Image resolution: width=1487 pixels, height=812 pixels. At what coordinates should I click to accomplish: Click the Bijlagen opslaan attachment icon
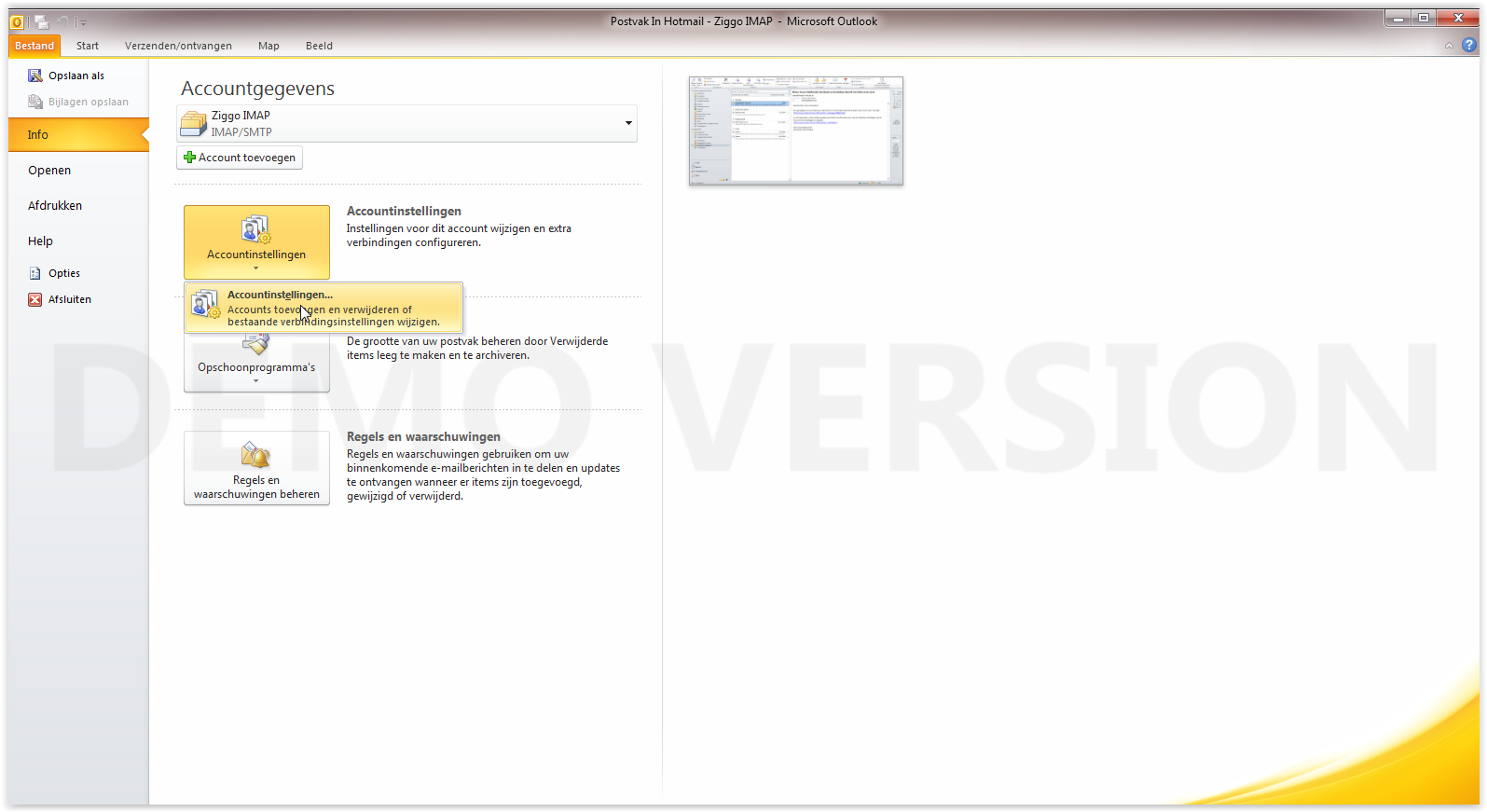coord(35,102)
